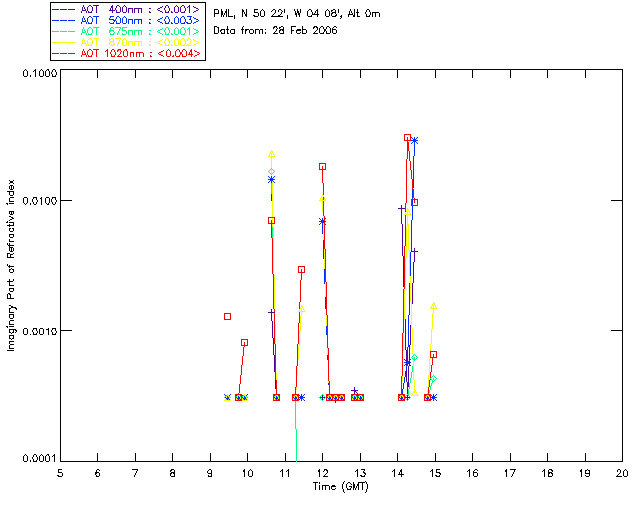
Task: Select the red square near 0.00065 before time 15
Action: [x=433, y=354]
